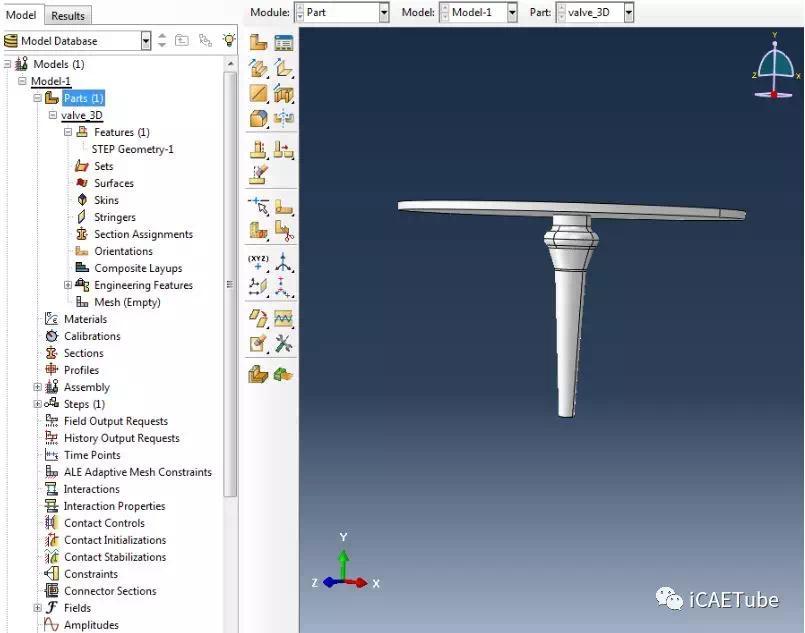Switch to the Results tab
Image resolution: width=805 pixels, height=633 pixels.
pyautogui.click(x=68, y=15)
